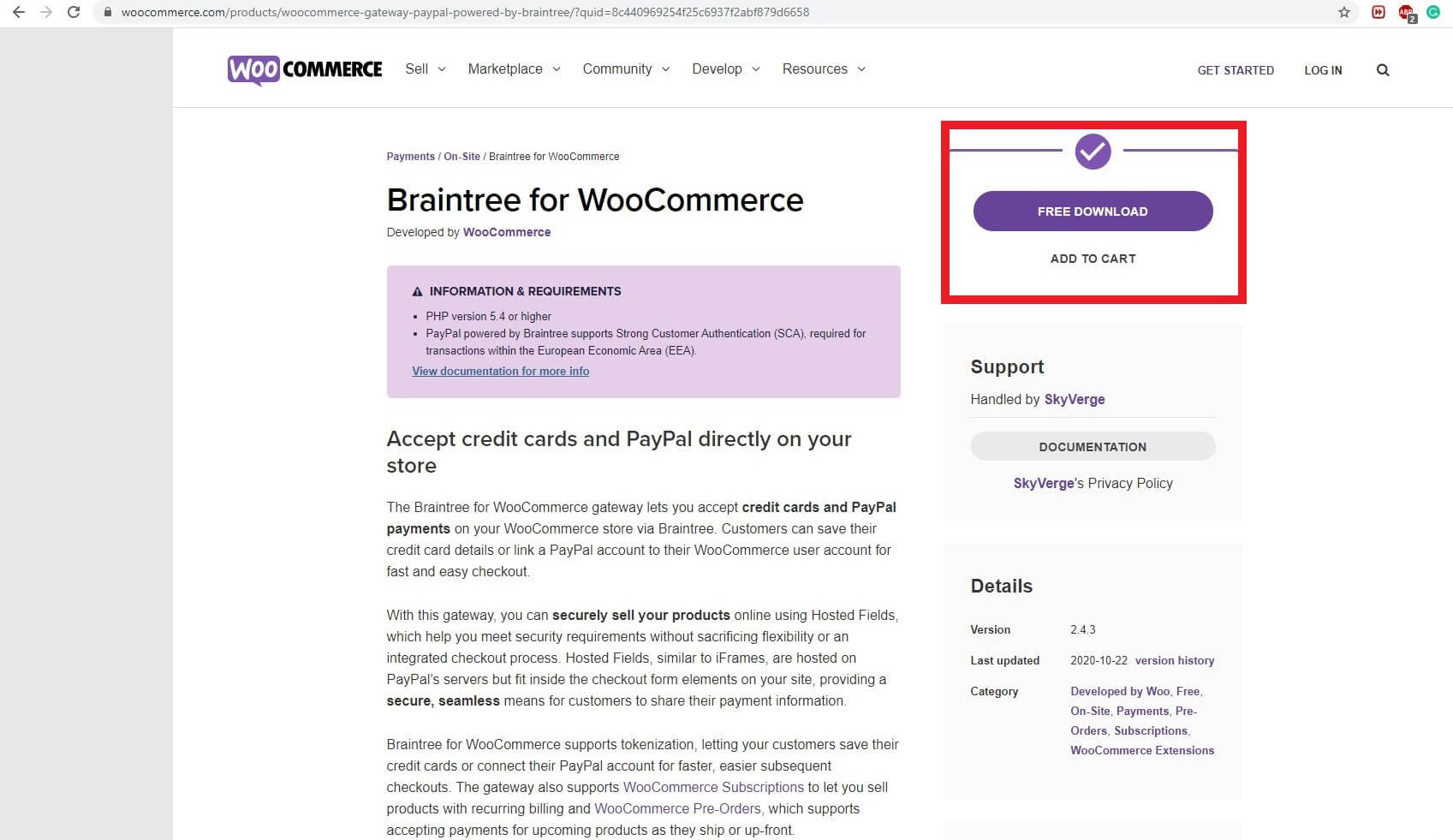Open site search magnifier icon

[1383, 70]
